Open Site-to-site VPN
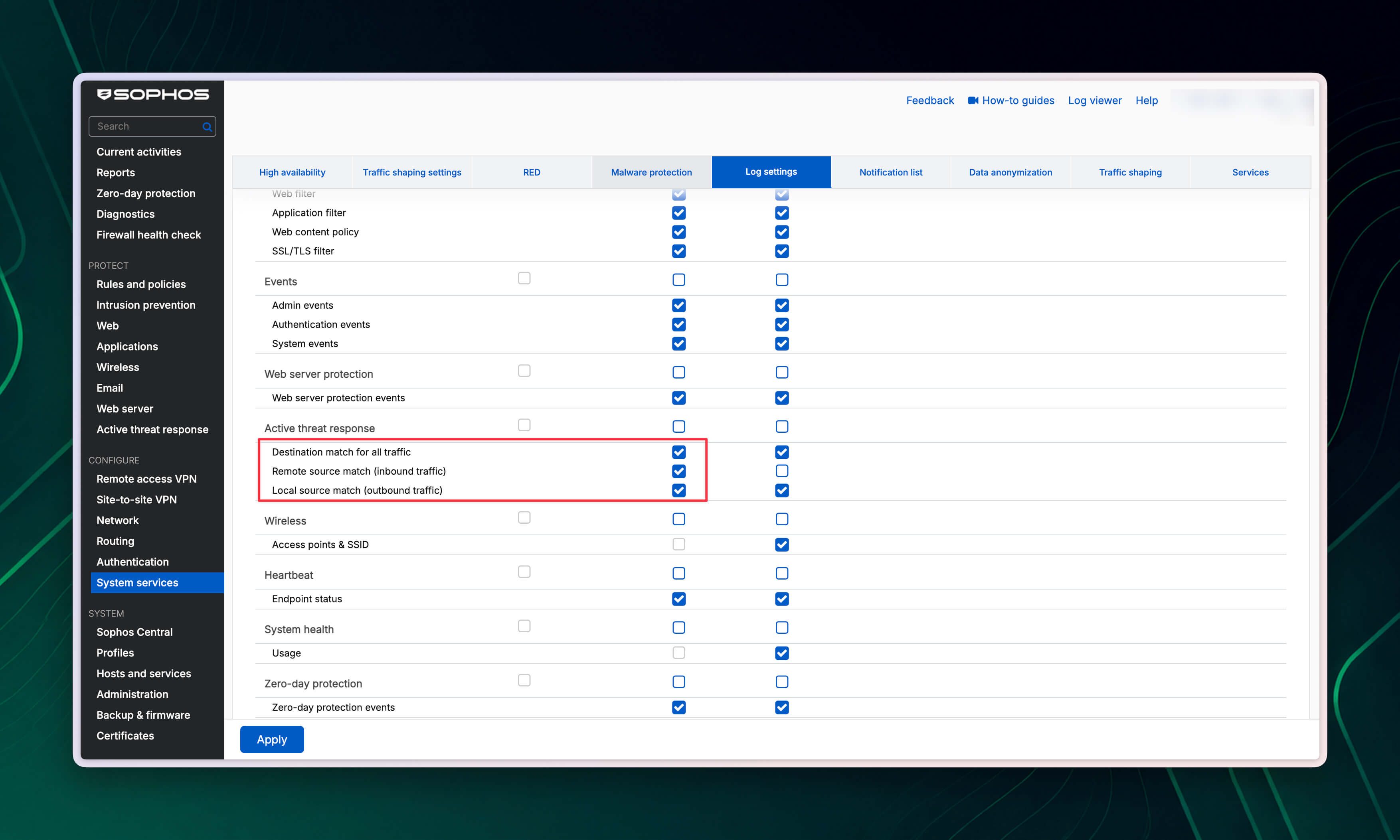The width and height of the screenshot is (1400, 840). pyautogui.click(x=136, y=500)
